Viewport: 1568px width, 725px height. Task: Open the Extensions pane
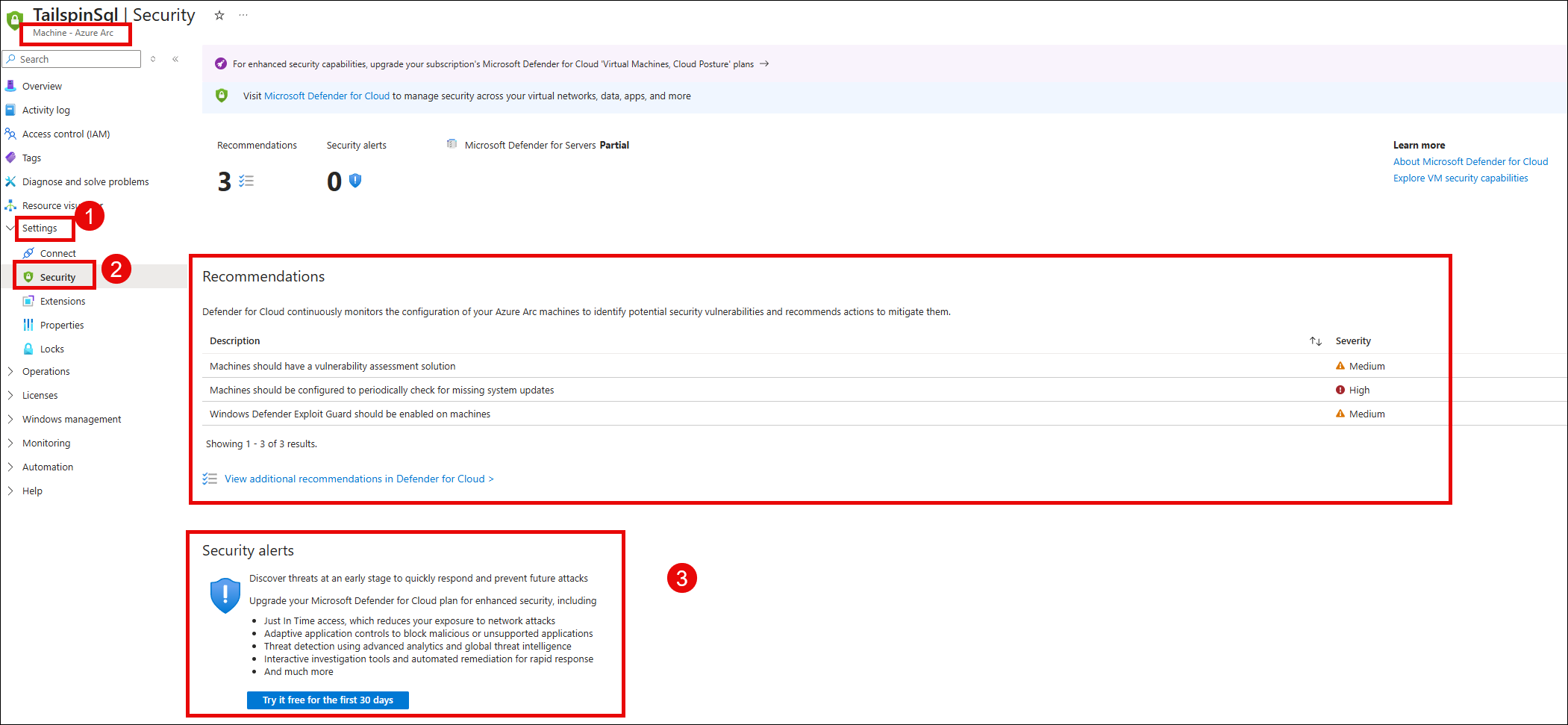[x=63, y=300]
